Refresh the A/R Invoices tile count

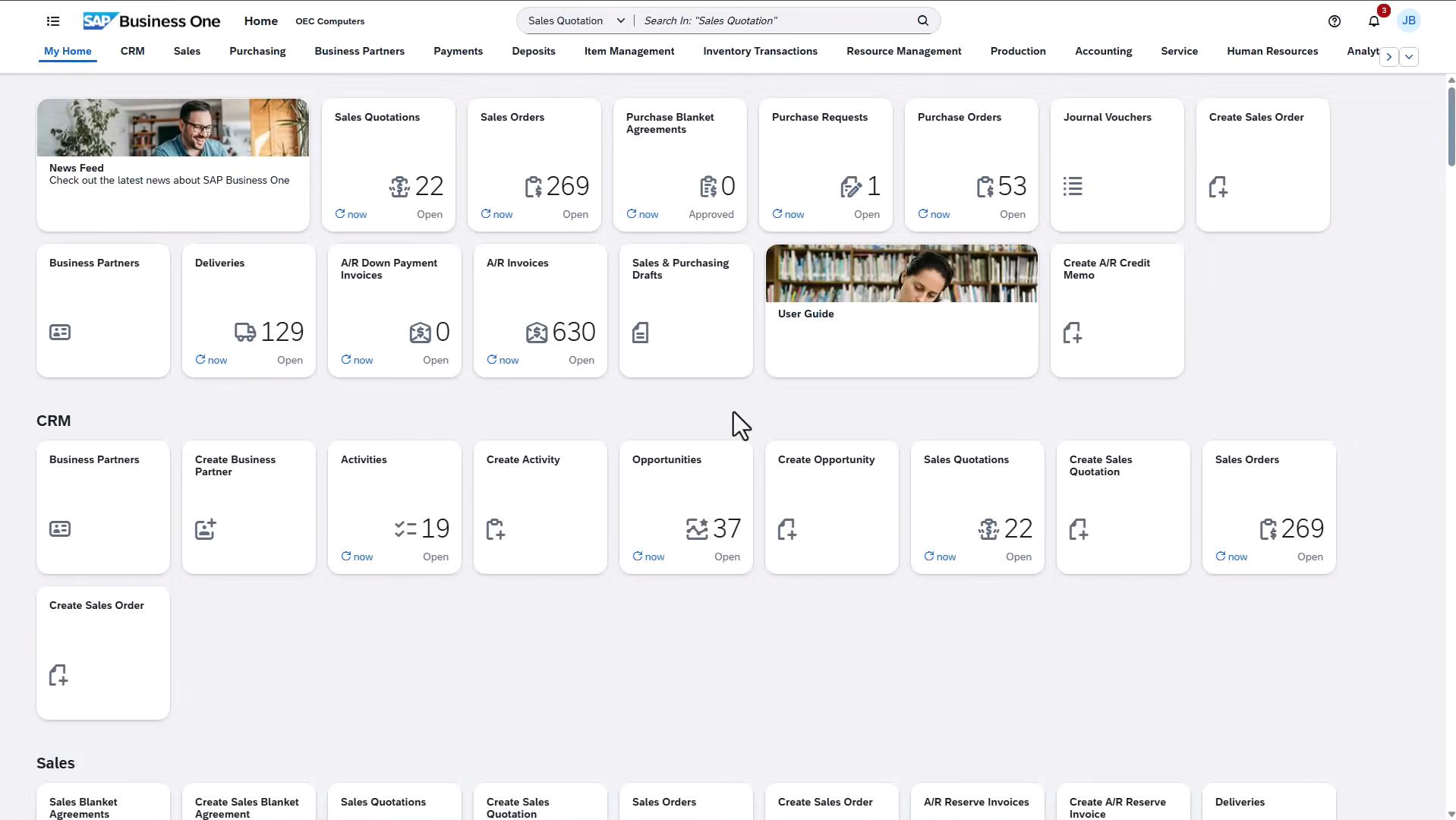point(503,360)
